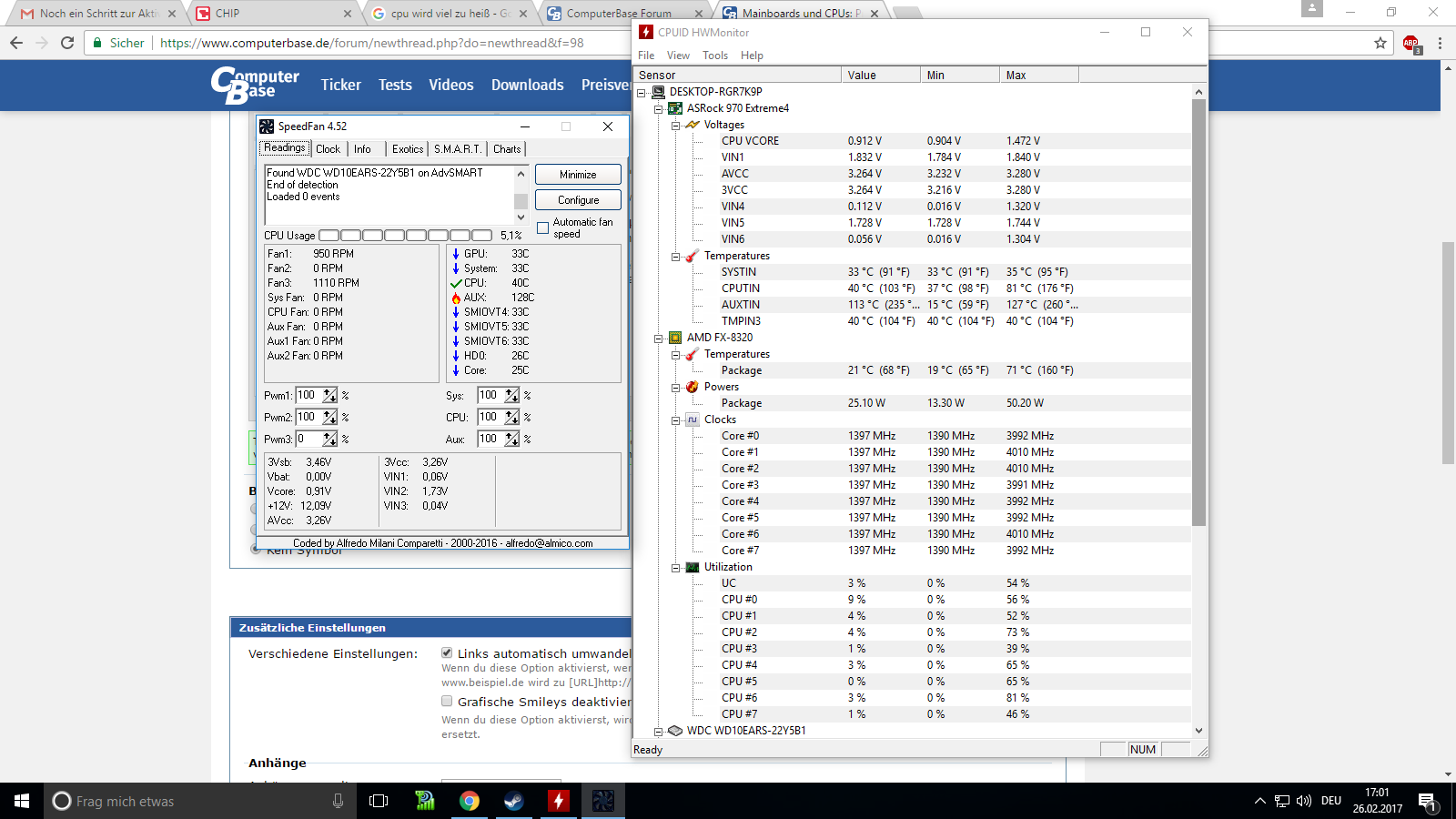Click the green checkmark beside CPU temperature in SpeedFan

click(x=456, y=283)
